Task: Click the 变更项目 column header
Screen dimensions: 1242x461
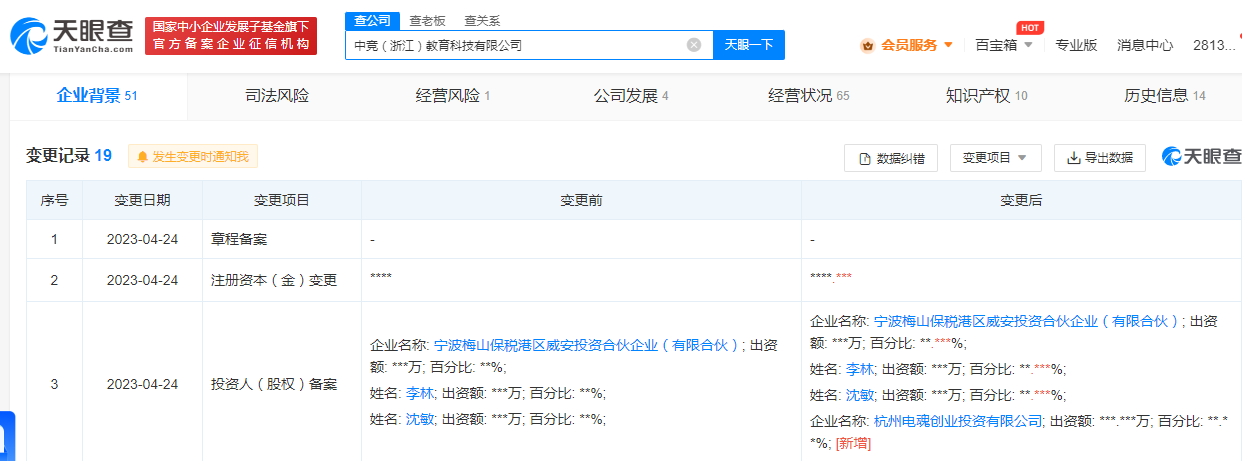Action: [x=282, y=200]
